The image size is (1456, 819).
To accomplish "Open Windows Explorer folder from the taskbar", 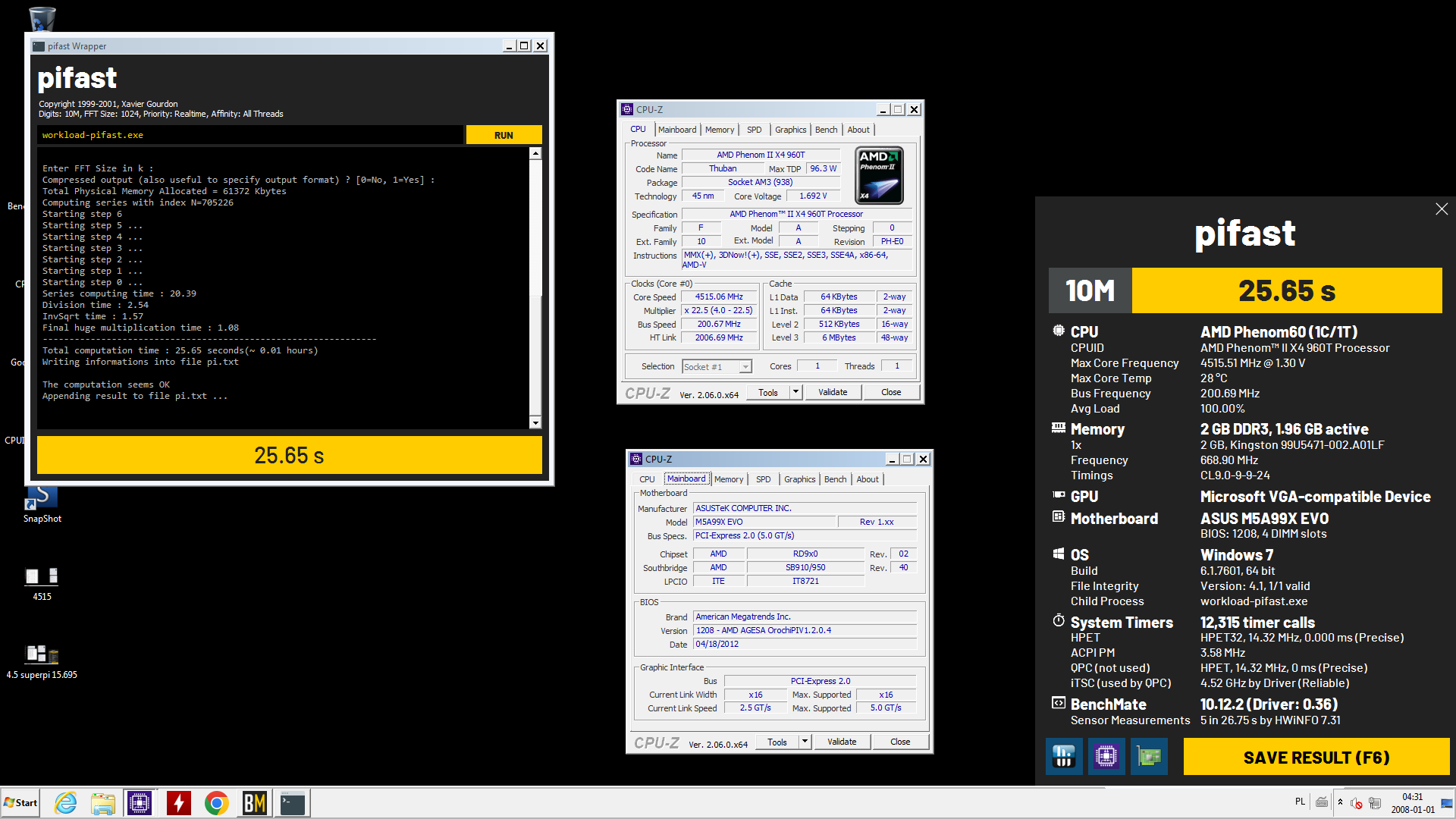I will [x=102, y=803].
